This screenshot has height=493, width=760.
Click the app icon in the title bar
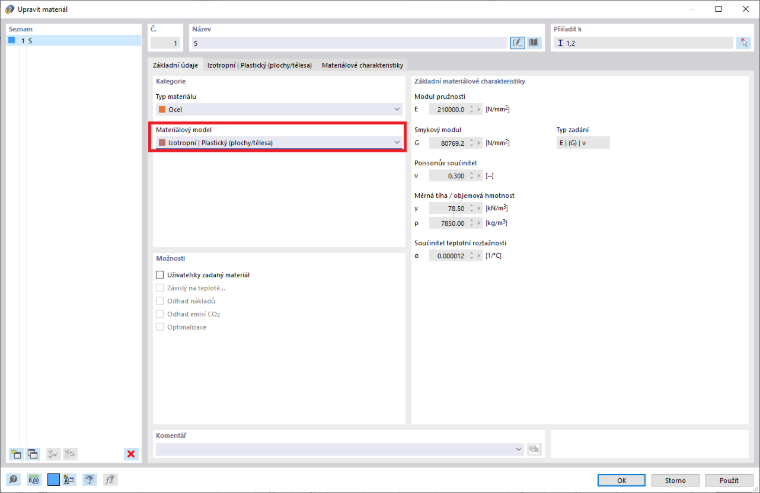(x=9, y=9)
